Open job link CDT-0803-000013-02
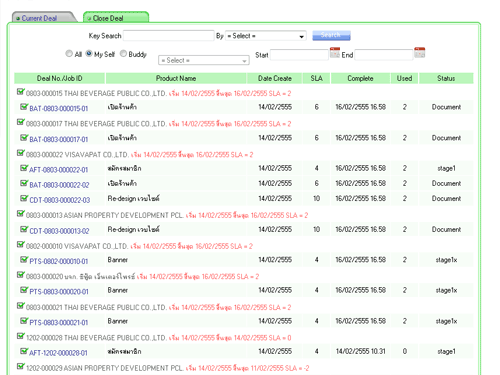 [59, 231]
